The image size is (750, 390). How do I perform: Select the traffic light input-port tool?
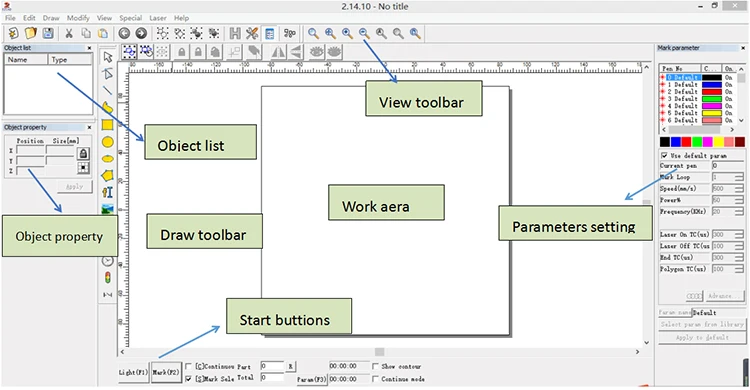[x=108, y=278]
